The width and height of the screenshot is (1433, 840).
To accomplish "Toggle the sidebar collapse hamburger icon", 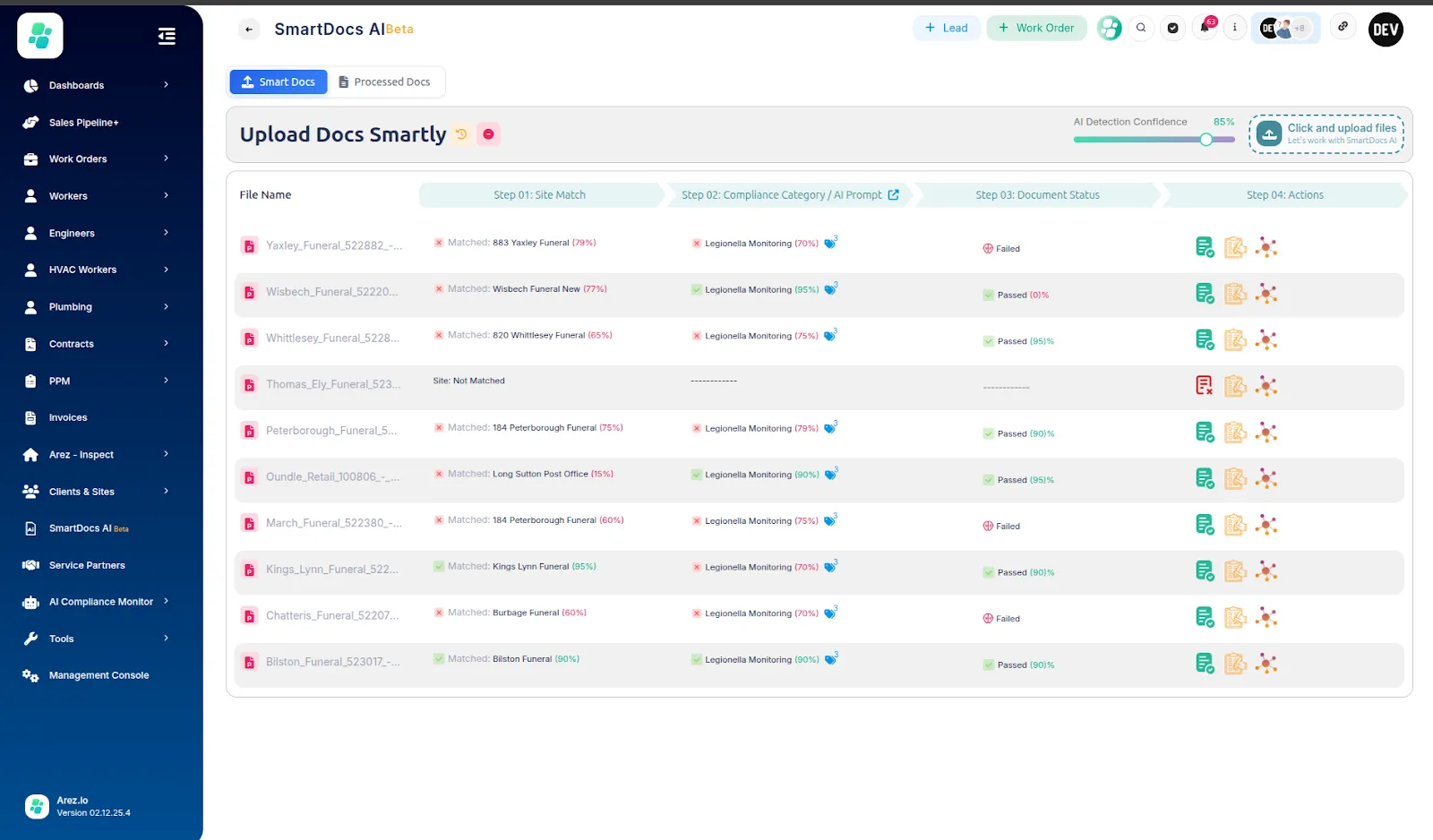I will tap(167, 36).
